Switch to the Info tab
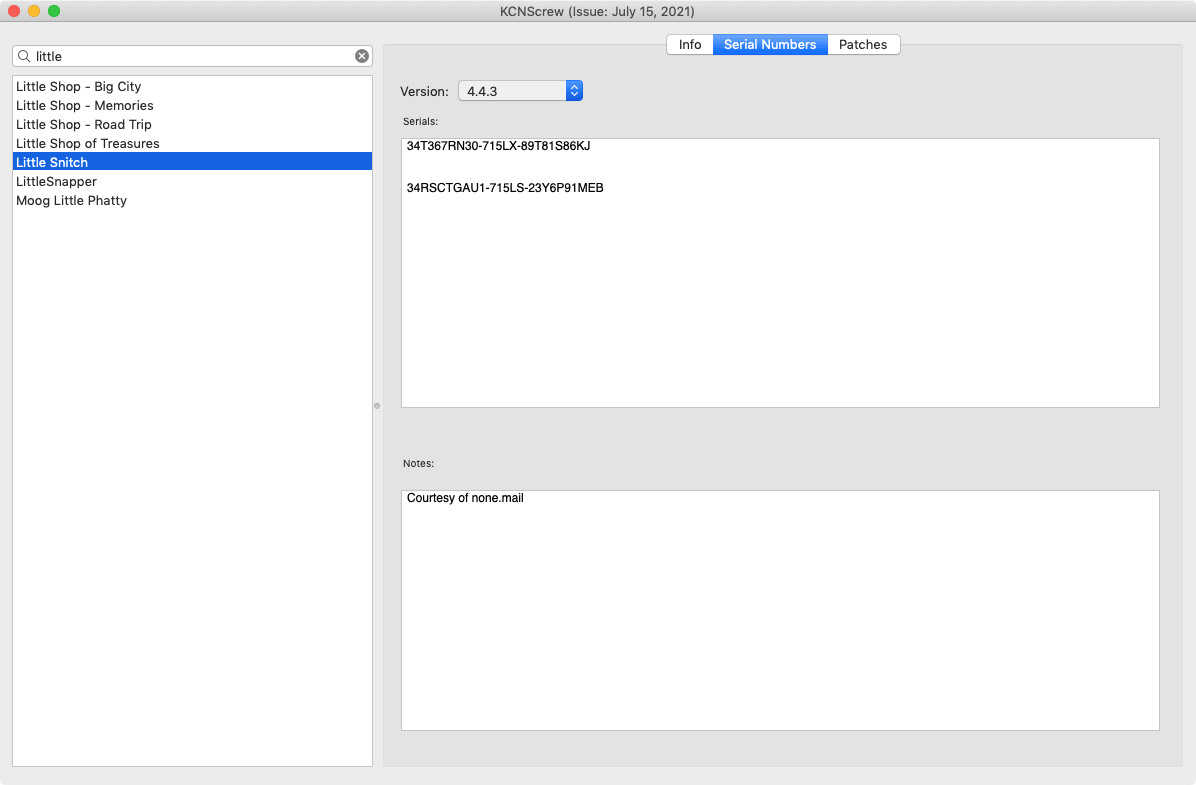Viewport: 1196px width, 785px height. point(690,45)
